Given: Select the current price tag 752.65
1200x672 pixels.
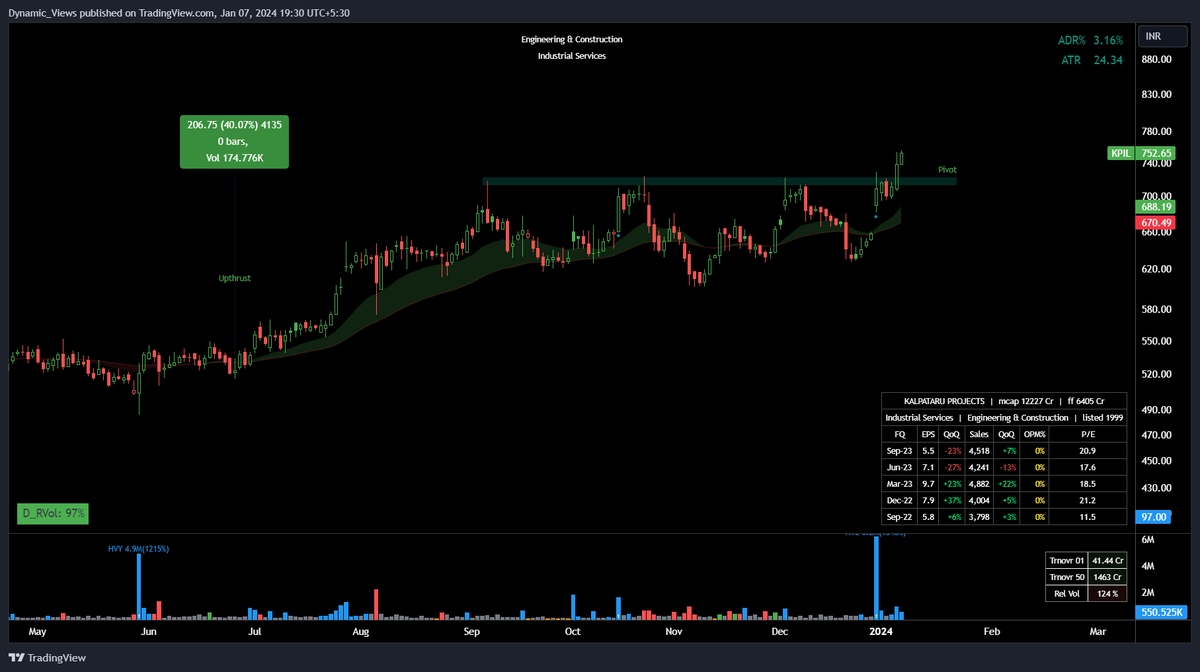Looking at the screenshot, I should pos(1157,153).
